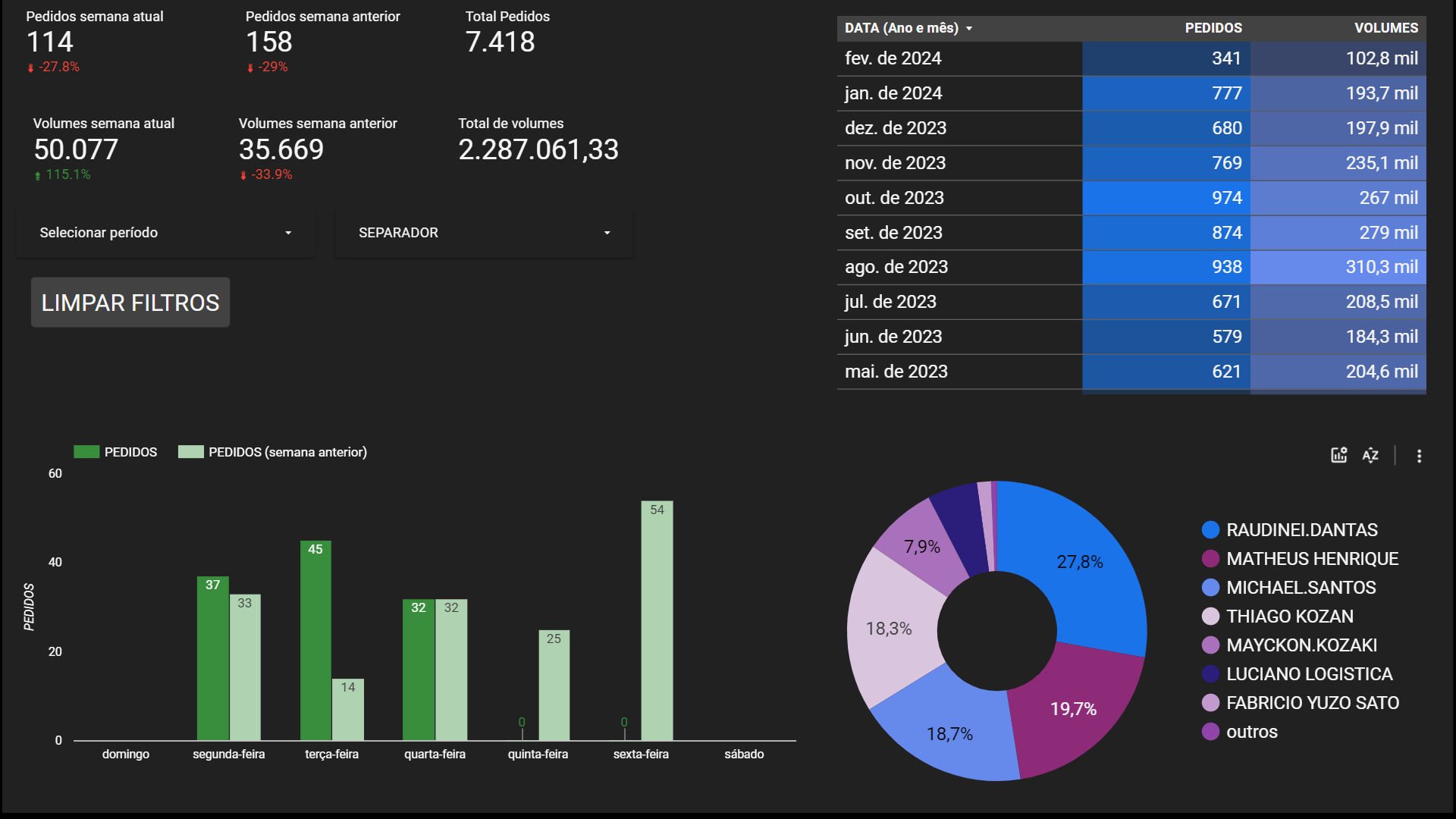Click the table row out. de 2023

coord(1131,198)
